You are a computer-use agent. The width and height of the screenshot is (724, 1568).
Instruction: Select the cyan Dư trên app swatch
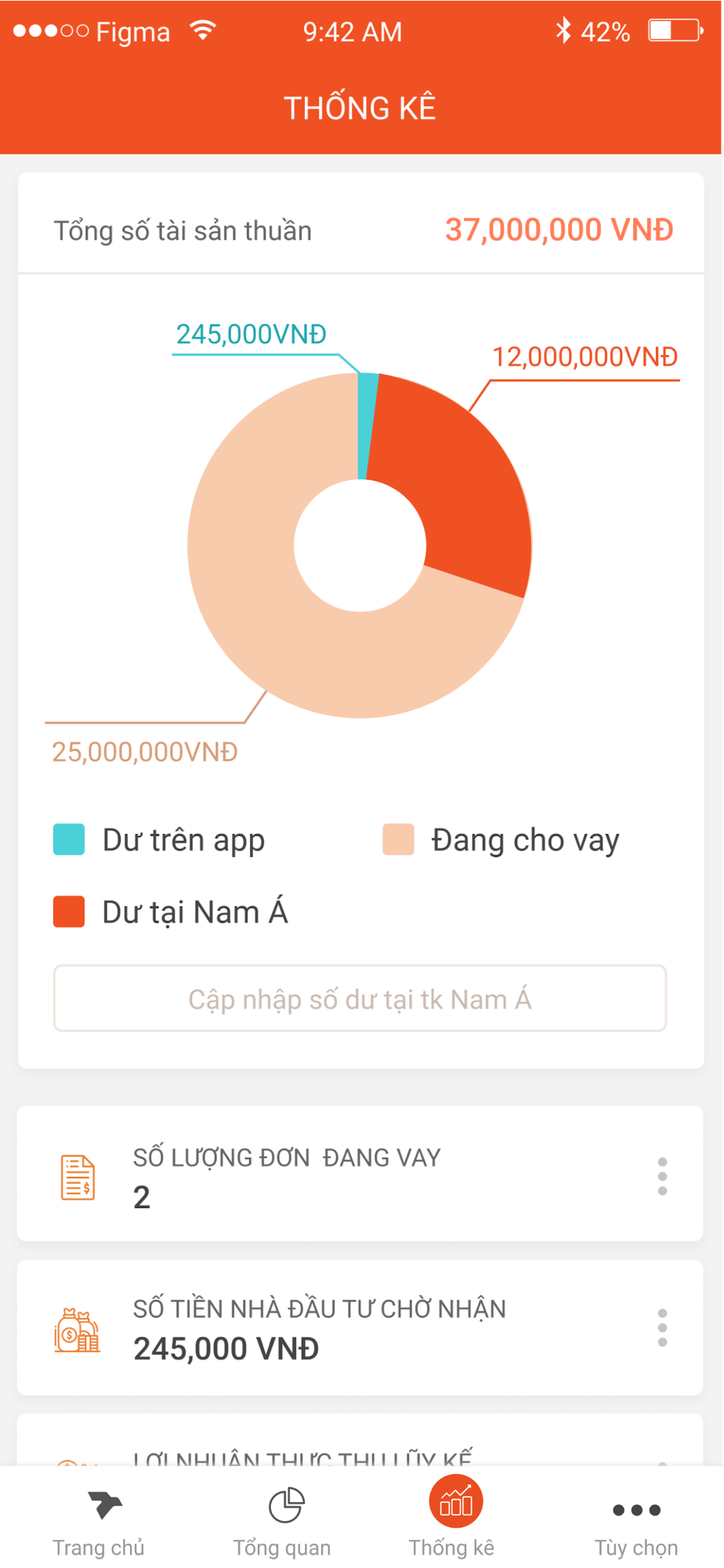point(69,839)
